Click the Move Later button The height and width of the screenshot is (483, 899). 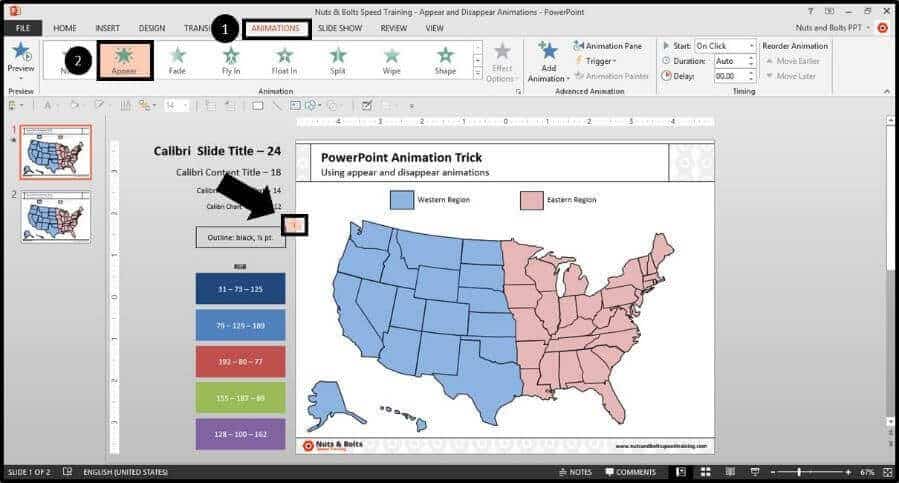click(x=791, y=76)
